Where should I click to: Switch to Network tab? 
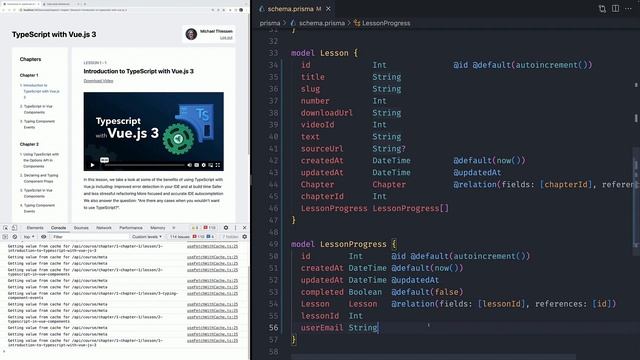[104, 228]
